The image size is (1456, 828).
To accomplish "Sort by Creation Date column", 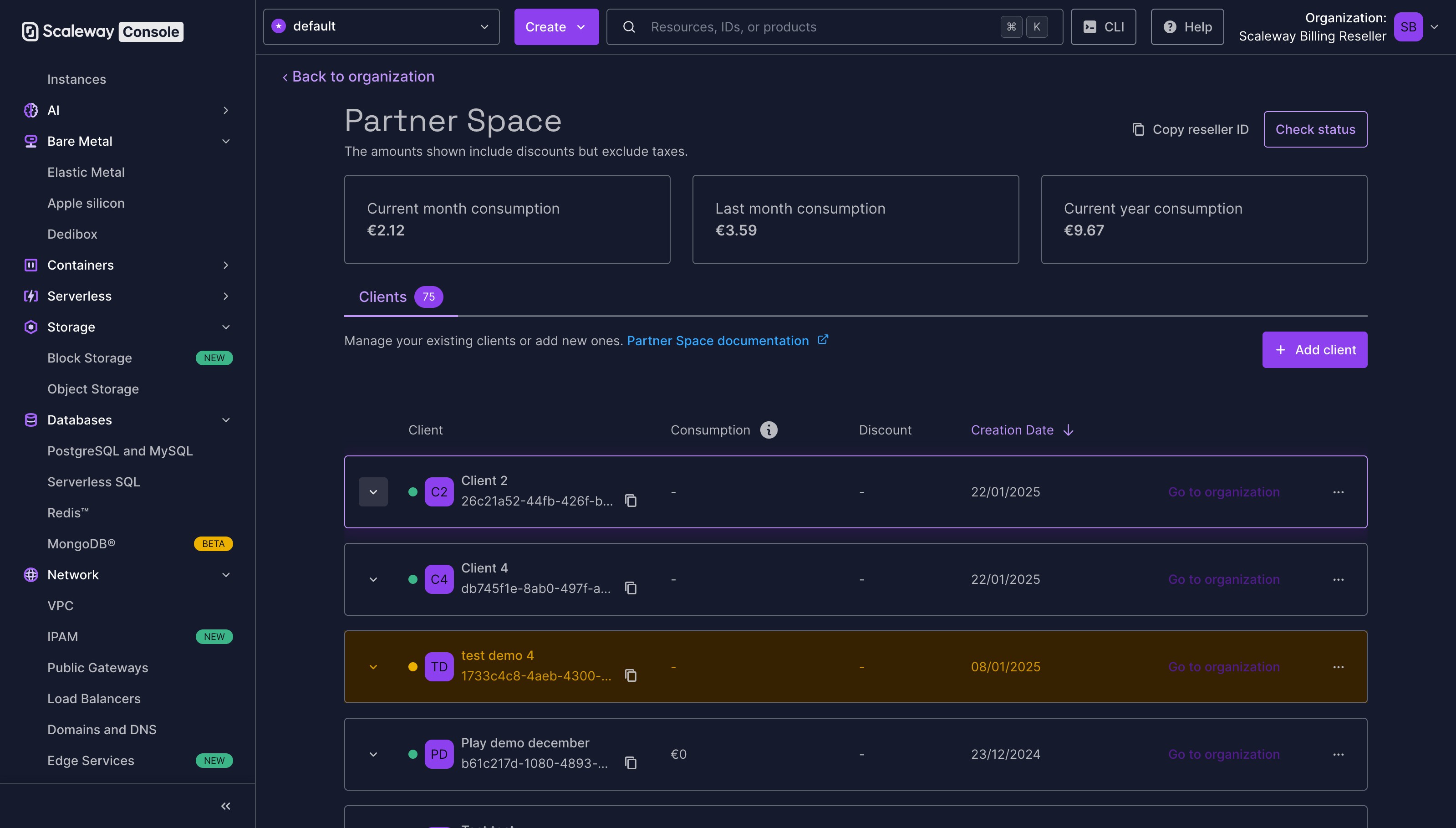I will (1022, 430).
